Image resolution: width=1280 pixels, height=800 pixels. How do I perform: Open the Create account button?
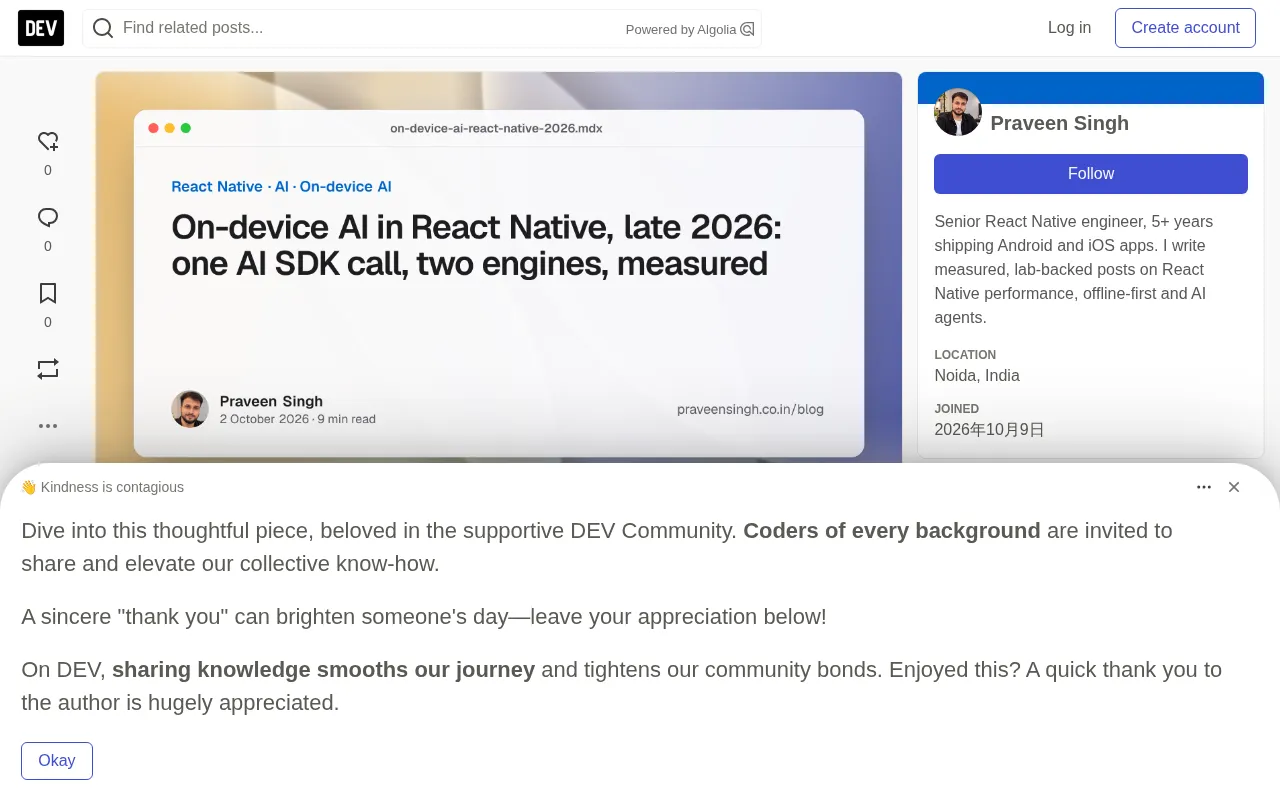[x=1185, y=28]
